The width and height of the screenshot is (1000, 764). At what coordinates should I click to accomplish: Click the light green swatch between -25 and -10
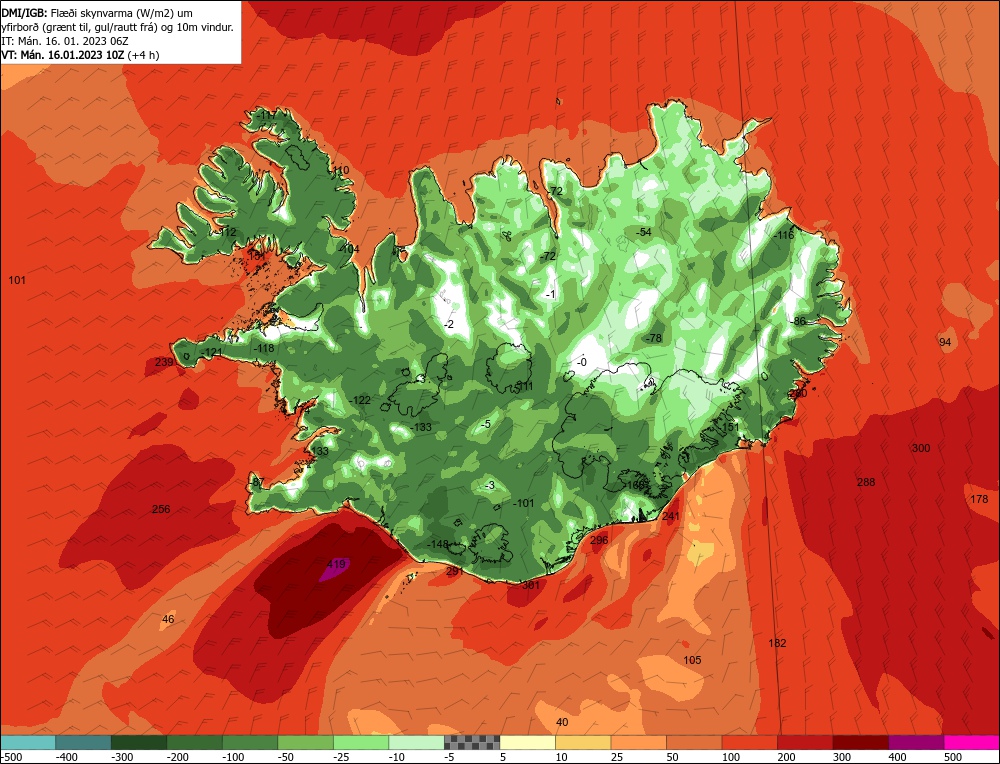pos(361,742)
